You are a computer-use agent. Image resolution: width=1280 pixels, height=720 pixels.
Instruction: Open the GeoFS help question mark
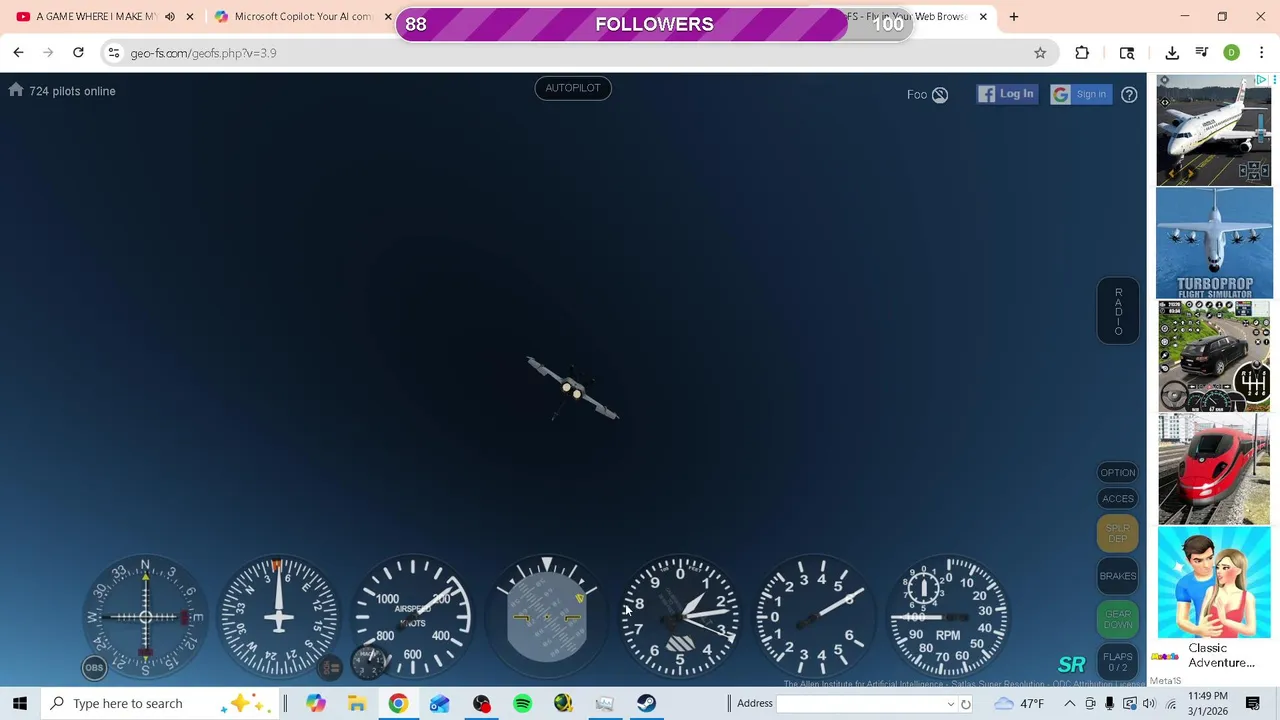coord(1129,95)
